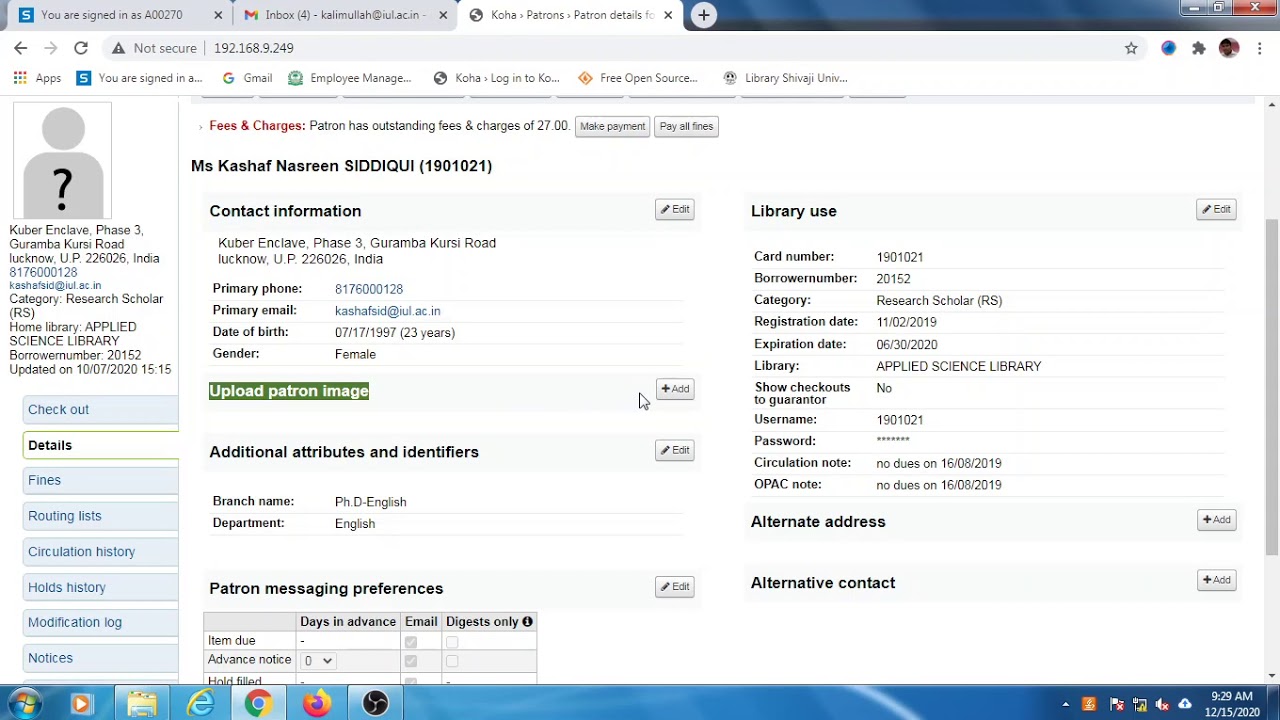Toggle Digests only checkbox for Advance notice
This screenshot has width=1280, height=720.
coord(452,661)
